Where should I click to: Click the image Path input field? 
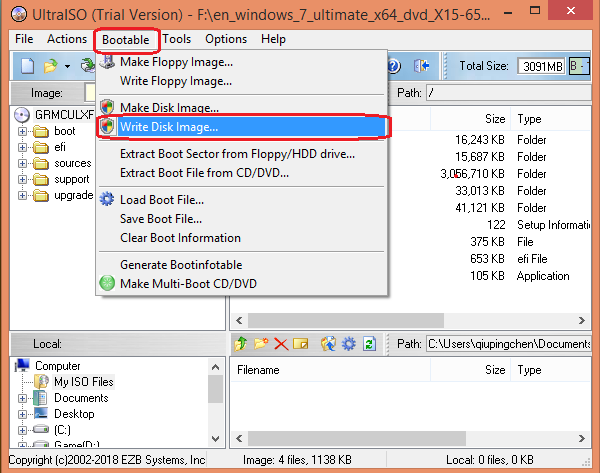509,93
